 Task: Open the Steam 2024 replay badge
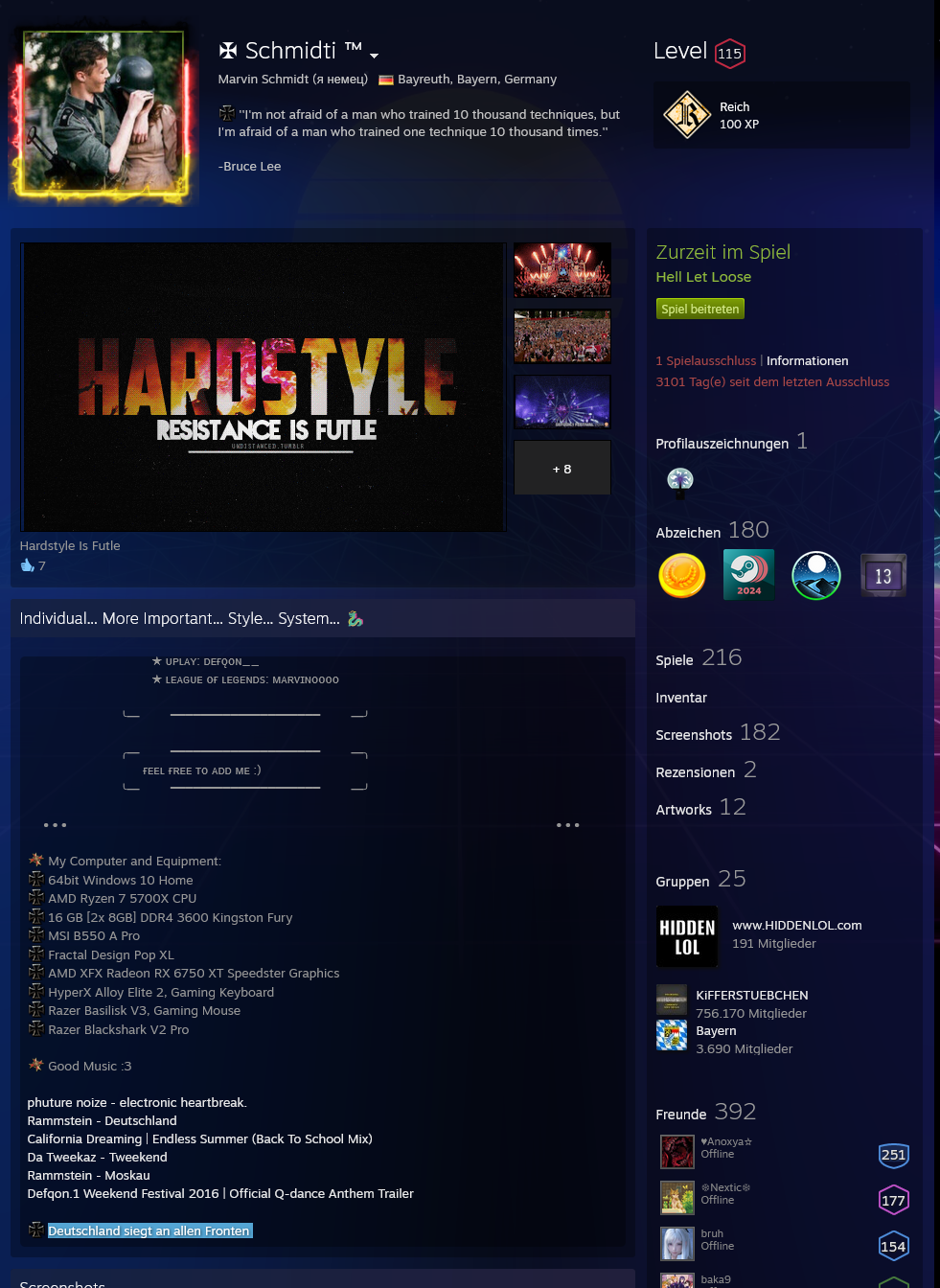pyautogui.click(x=748, y=576)
